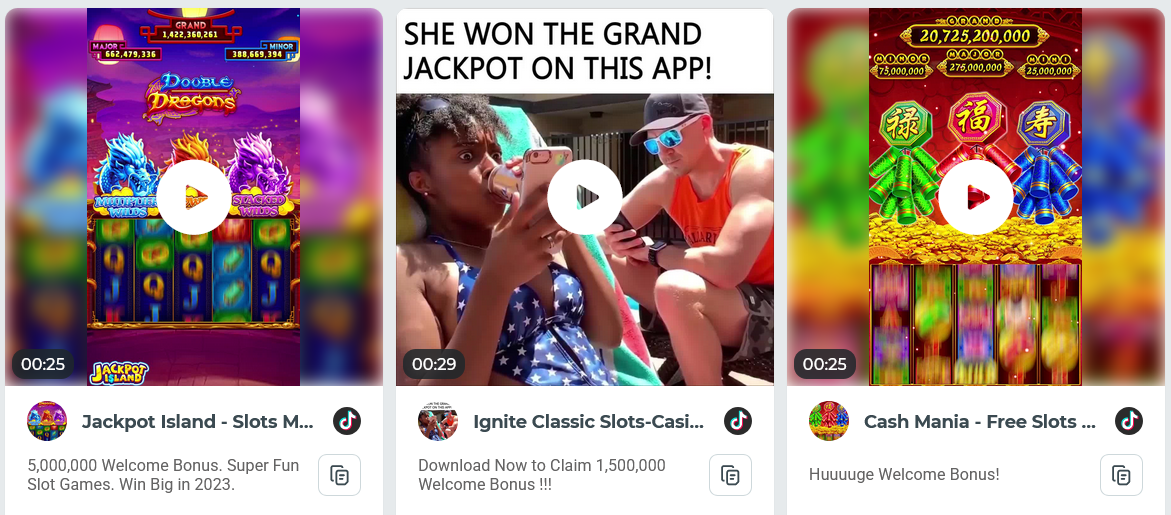Open the Jackpot Island advertiser avatar
Screen dimensions: 1171x515
[x=47, y=421]
